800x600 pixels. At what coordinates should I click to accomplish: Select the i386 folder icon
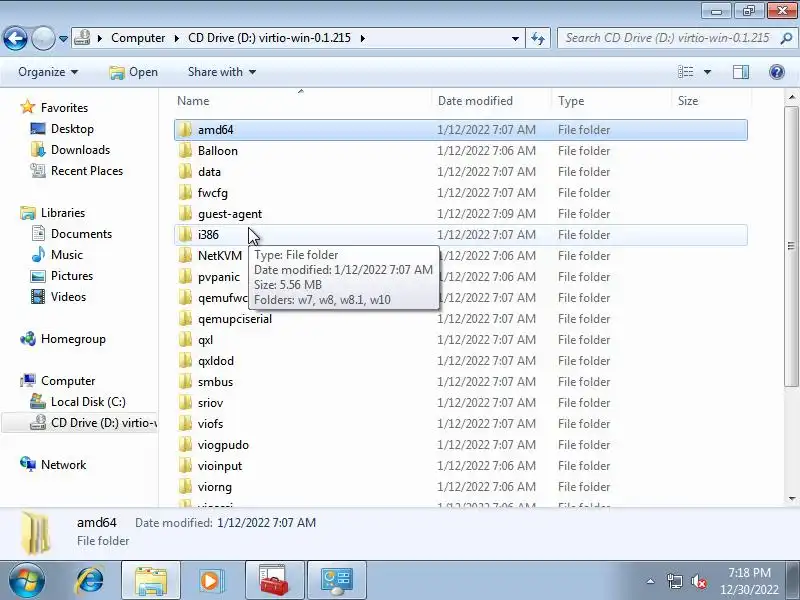pyautogui.click(x=185, y=234)
